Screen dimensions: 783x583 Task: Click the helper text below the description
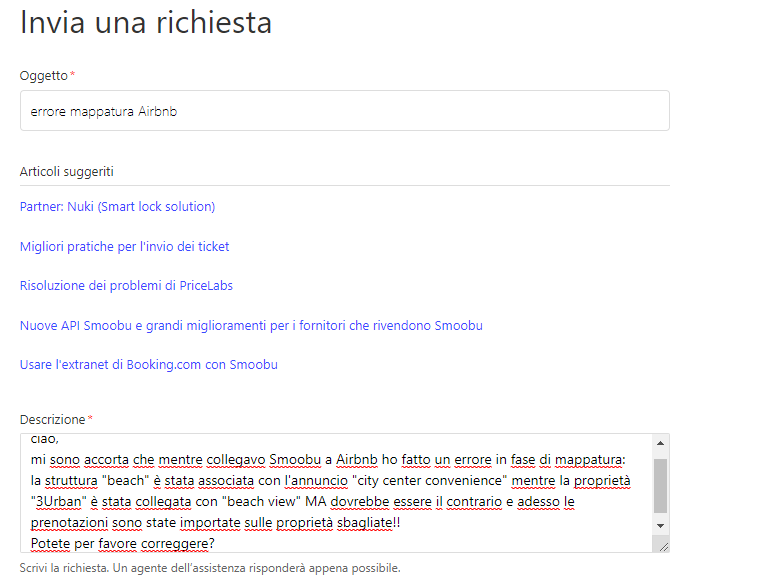click(x=210, y=568)
